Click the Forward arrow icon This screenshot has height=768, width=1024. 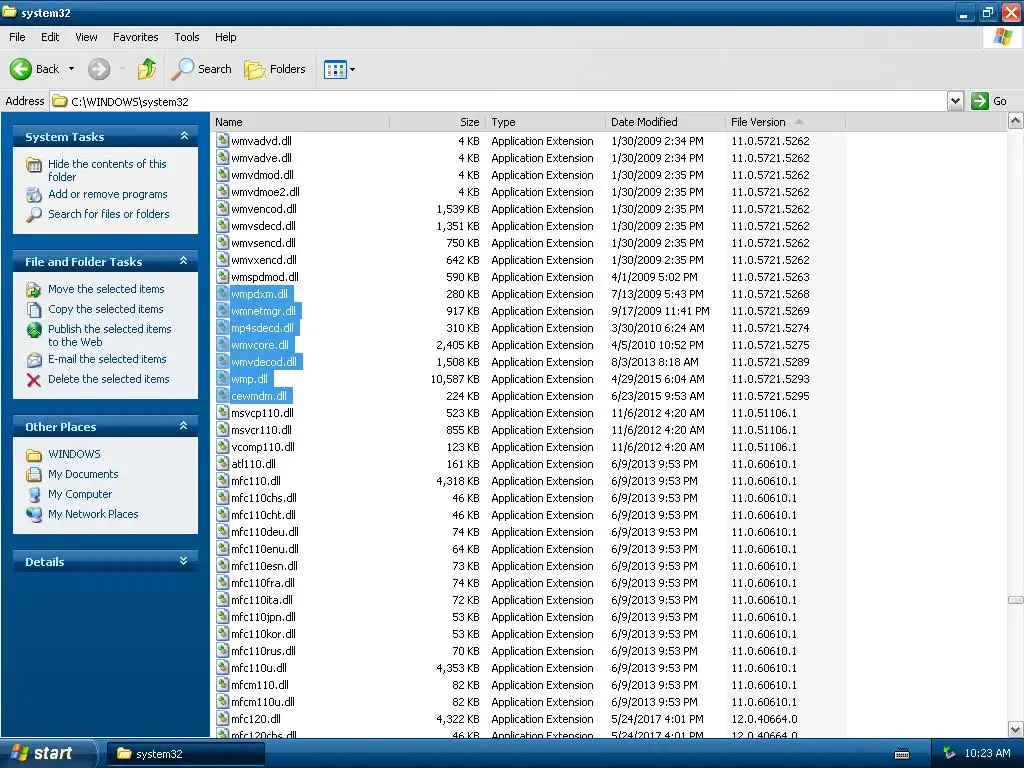click(99, 69)
